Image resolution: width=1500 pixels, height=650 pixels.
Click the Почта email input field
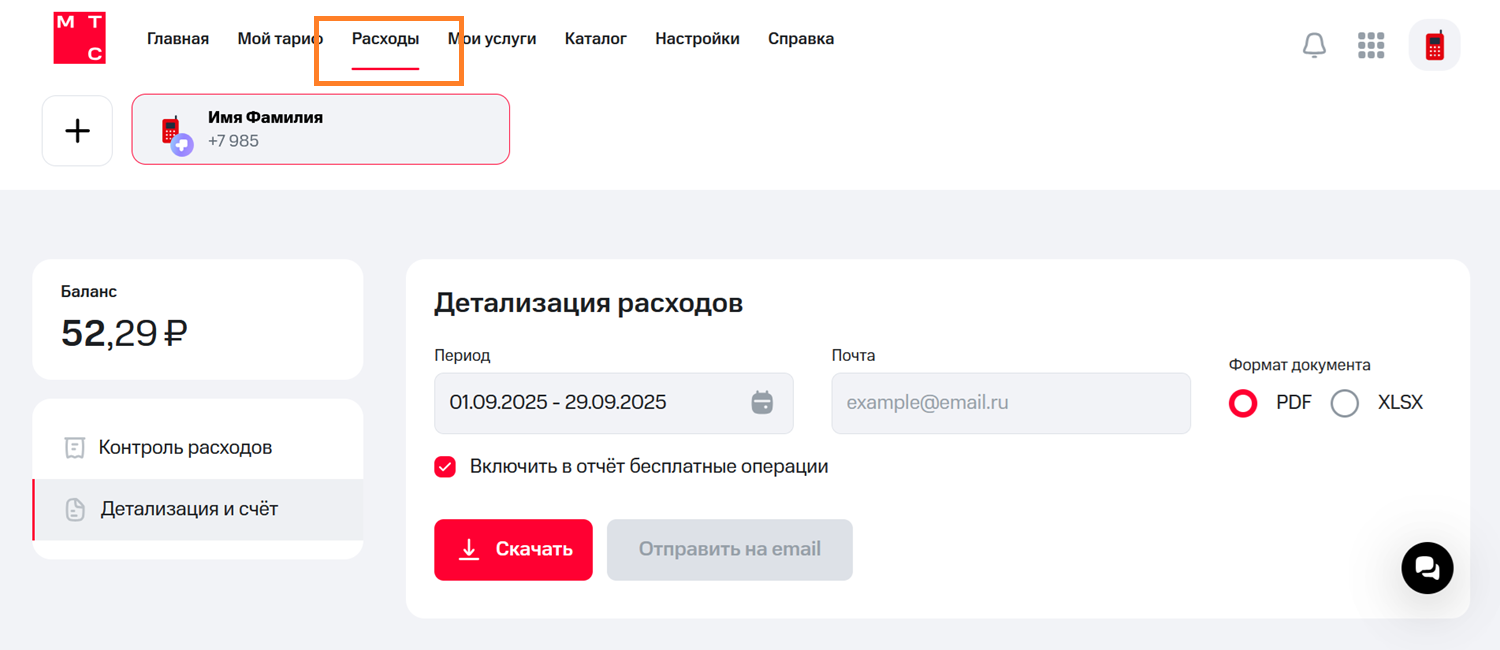point(1010,402)
